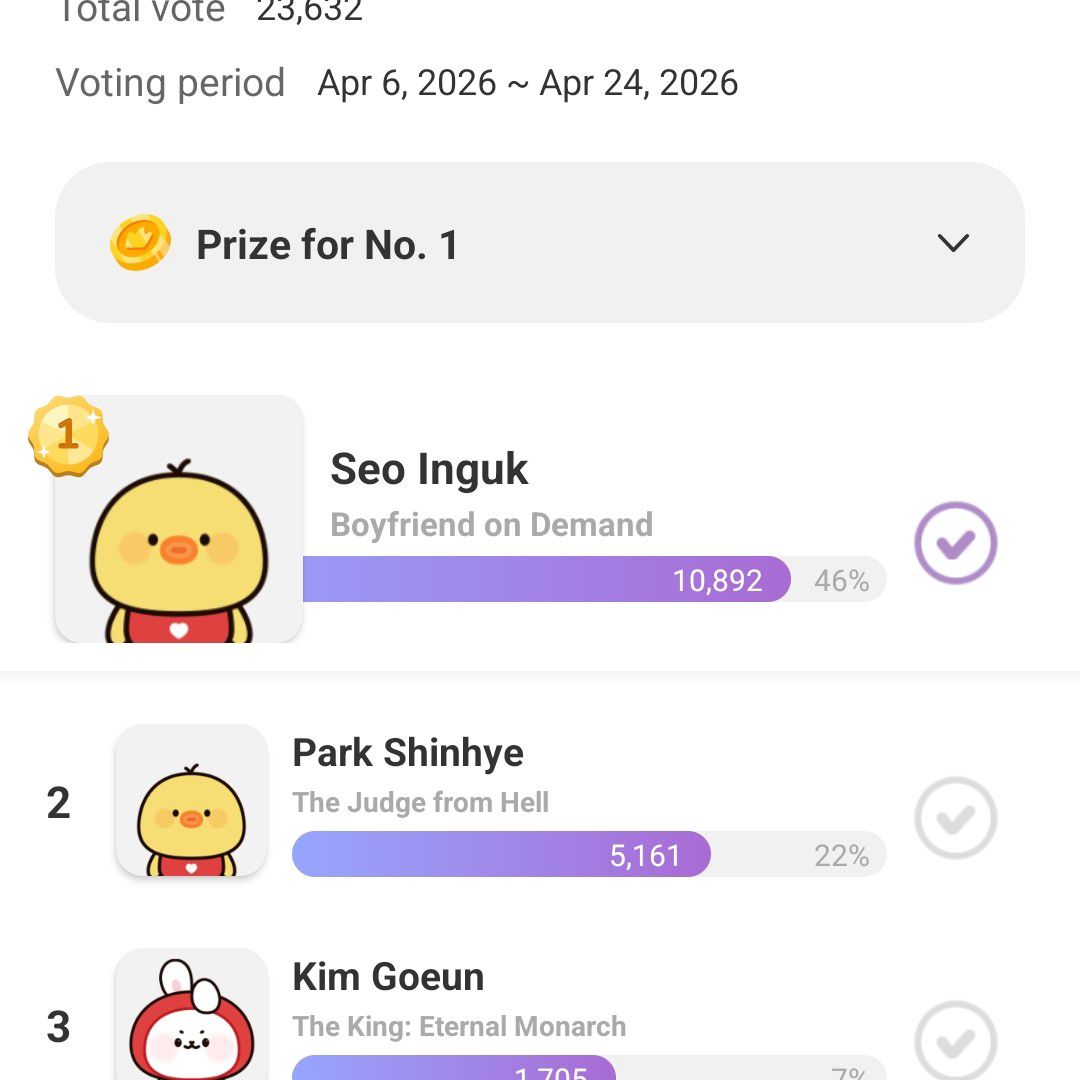Open Kim Goeun's bunny avatar
The height and width of the screenshot is (1080, 1080).
[192, 1018]
